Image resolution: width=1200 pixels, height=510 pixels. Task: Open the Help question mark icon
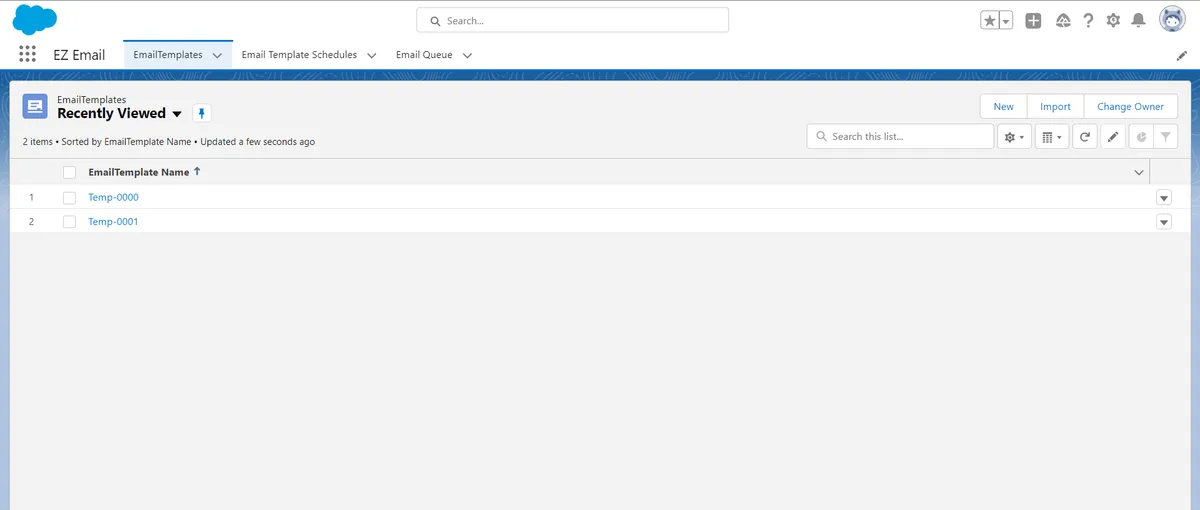point(1088,20)
